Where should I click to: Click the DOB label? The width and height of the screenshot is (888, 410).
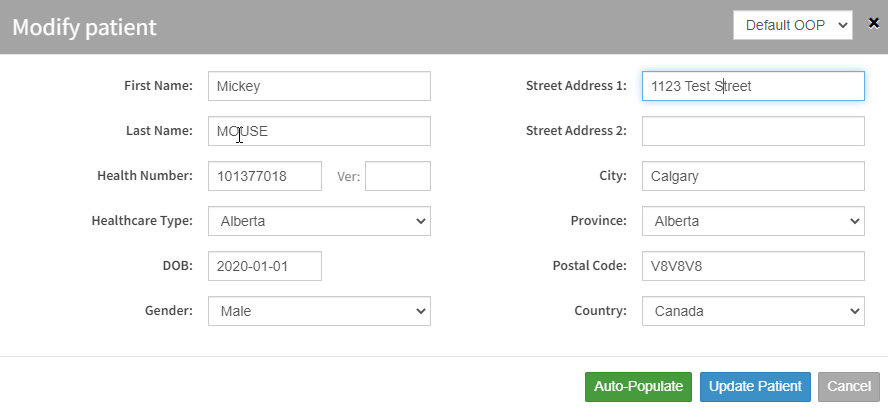tap(178, 266)
